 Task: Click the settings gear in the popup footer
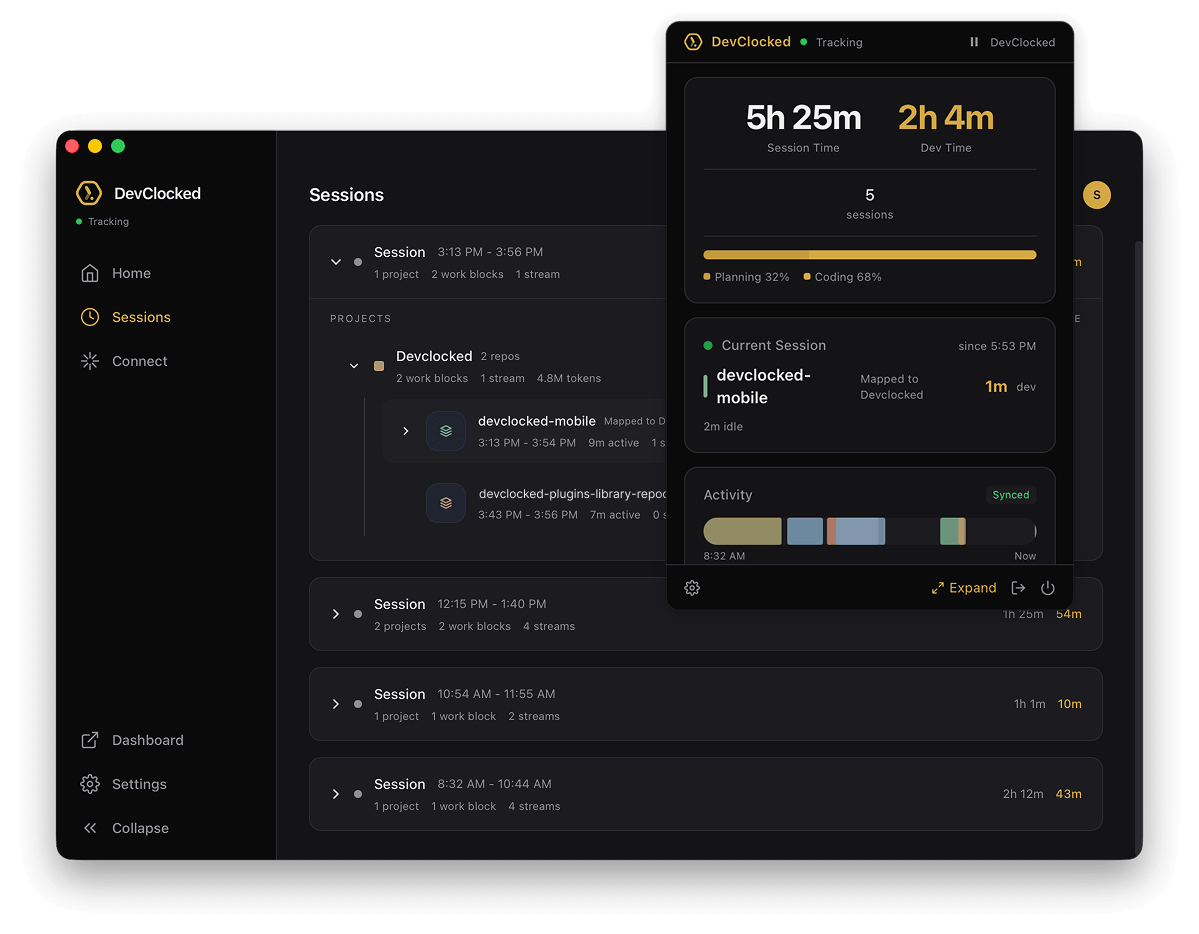click(692, 588)
